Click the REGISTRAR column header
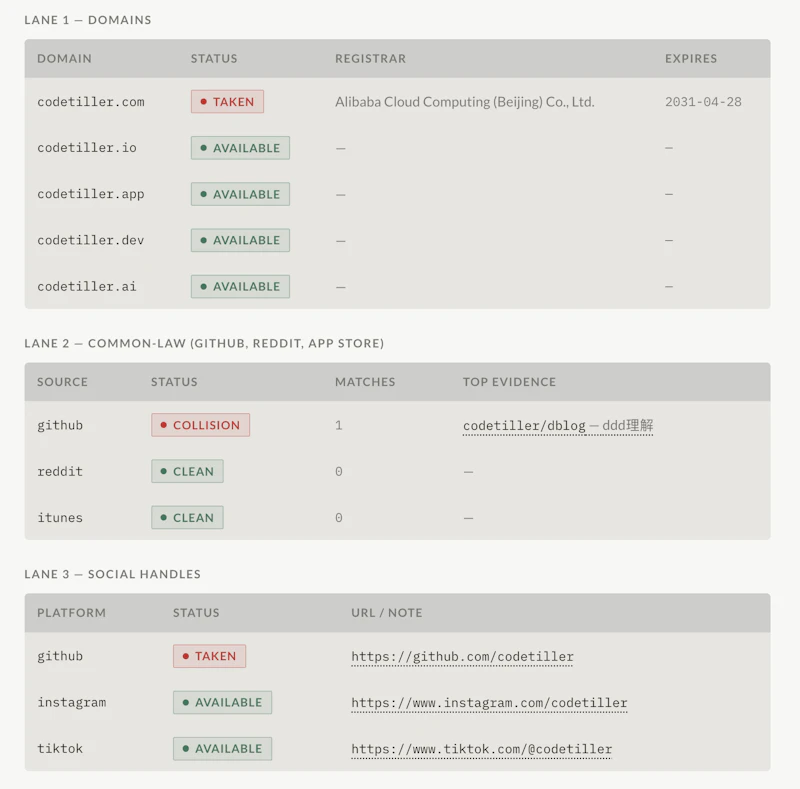 [x=370, y=59]
